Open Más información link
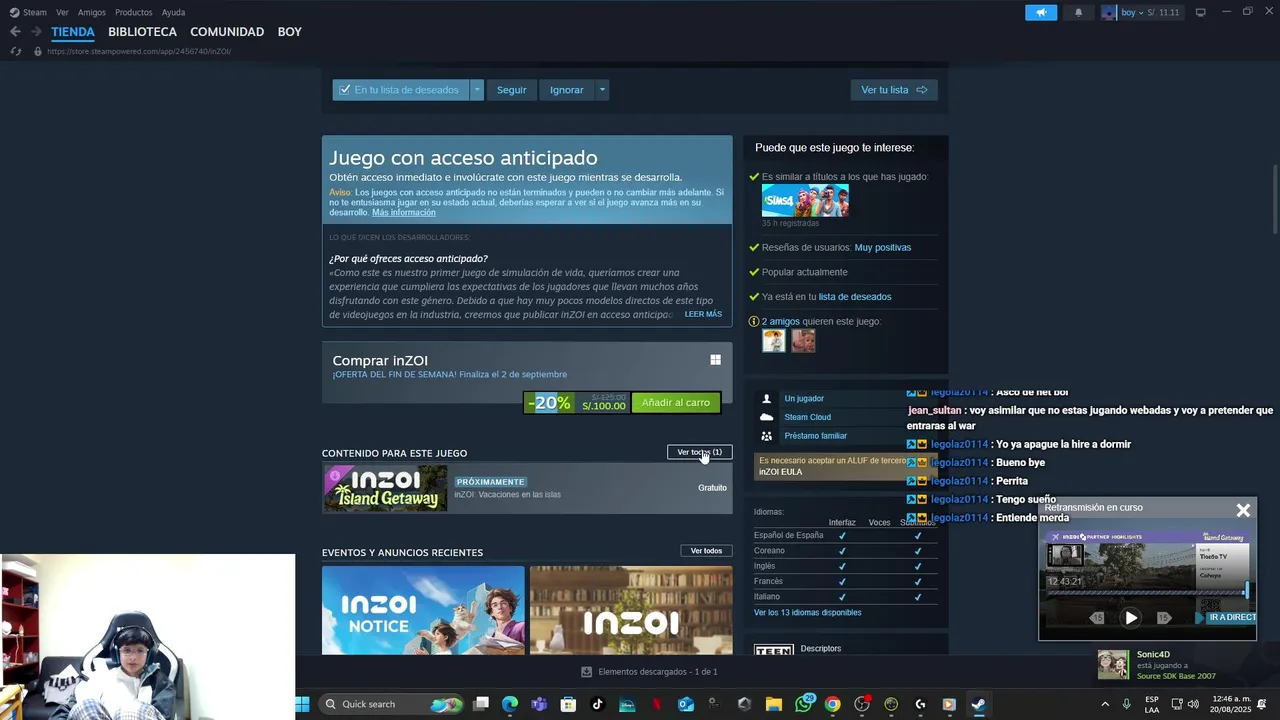 coord(404,213)
